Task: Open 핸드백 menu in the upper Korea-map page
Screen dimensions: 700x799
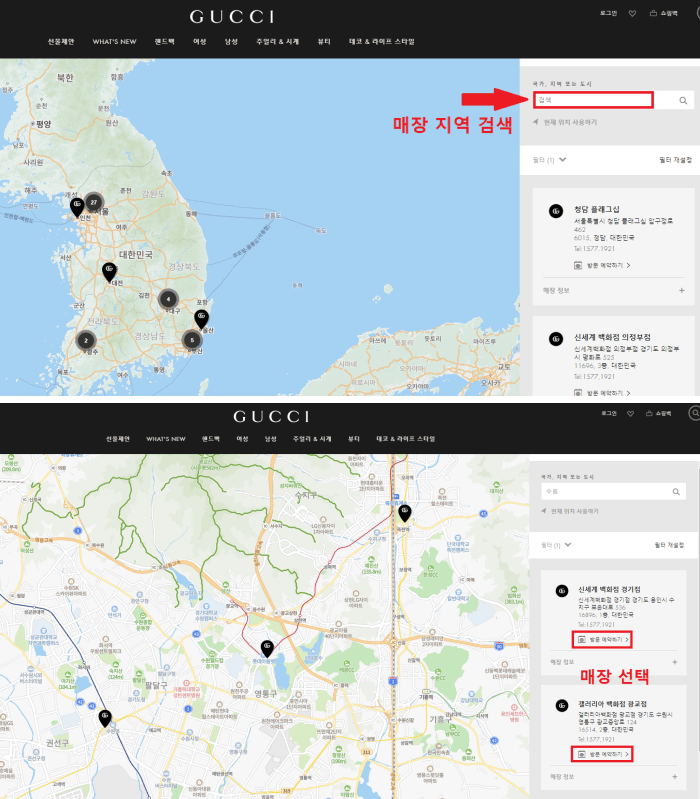Action: click(165, 42)
